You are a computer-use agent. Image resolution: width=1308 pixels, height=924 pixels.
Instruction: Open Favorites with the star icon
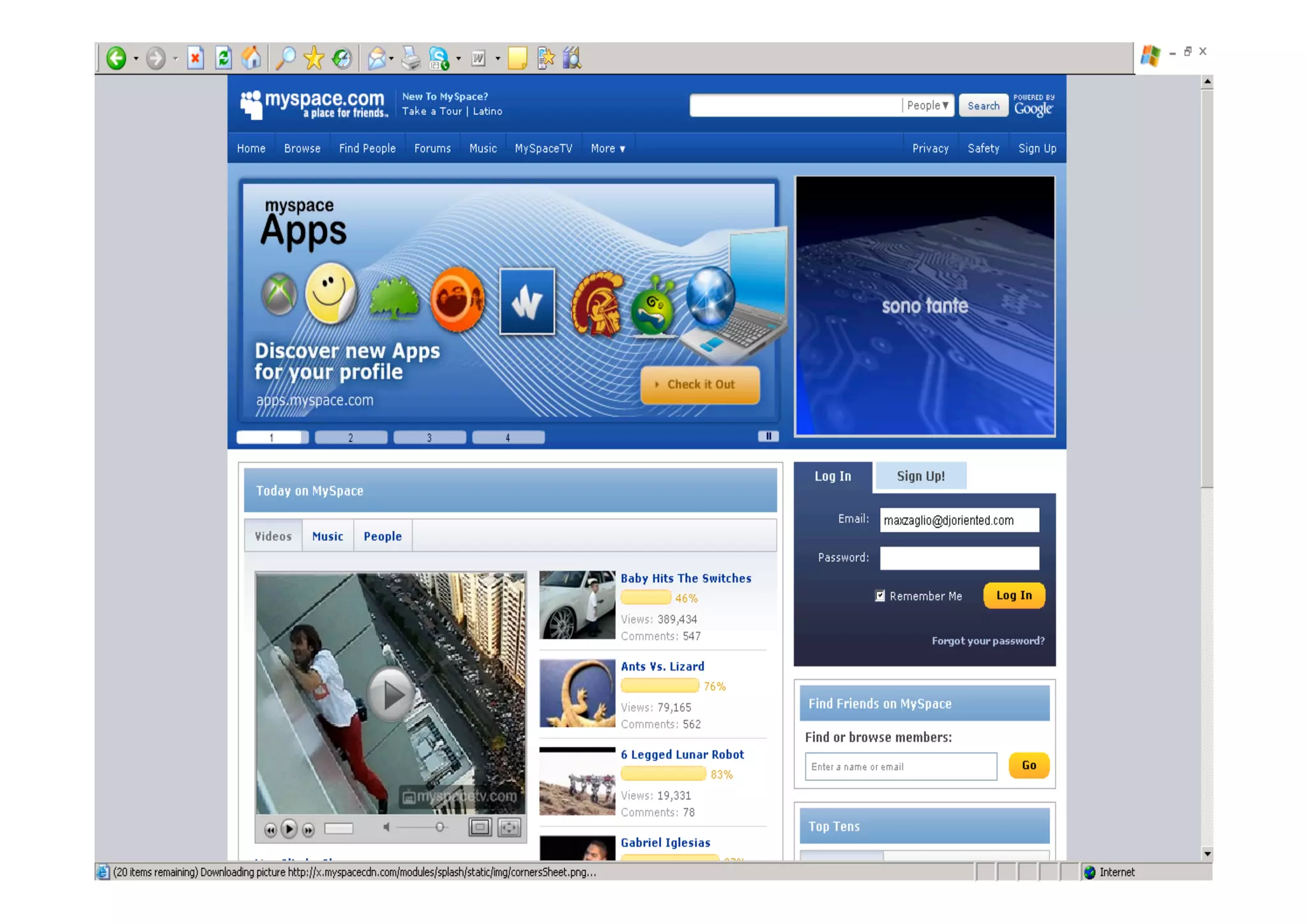click(314, 58)
